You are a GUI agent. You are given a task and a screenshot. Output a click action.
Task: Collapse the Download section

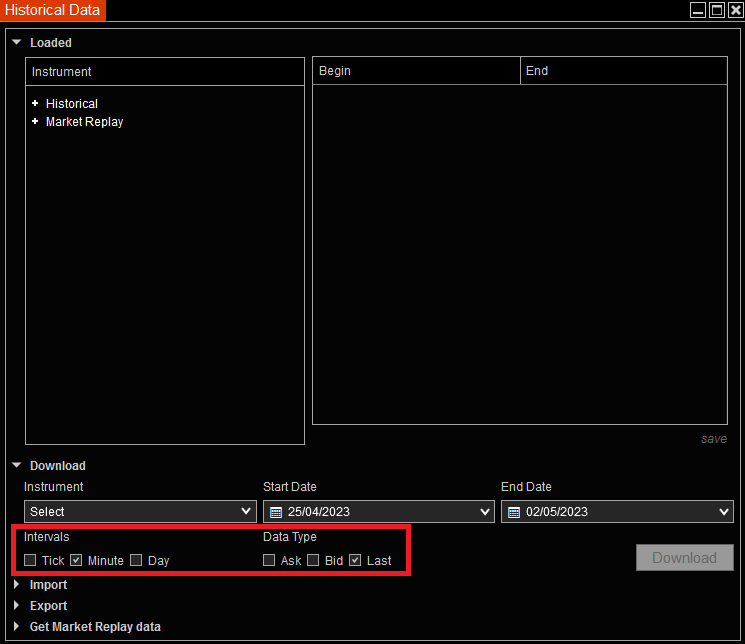[17, 465]
